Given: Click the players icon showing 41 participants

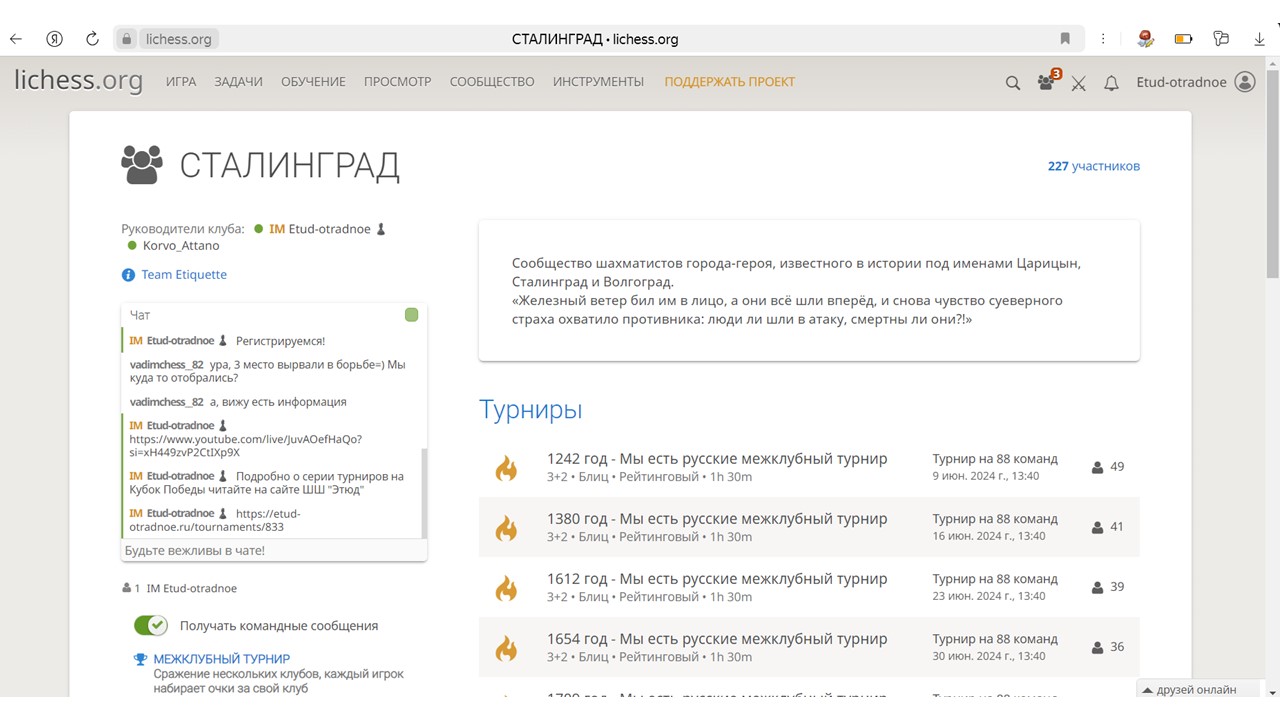Looking at the screenshot, I should pos(1098,527).
